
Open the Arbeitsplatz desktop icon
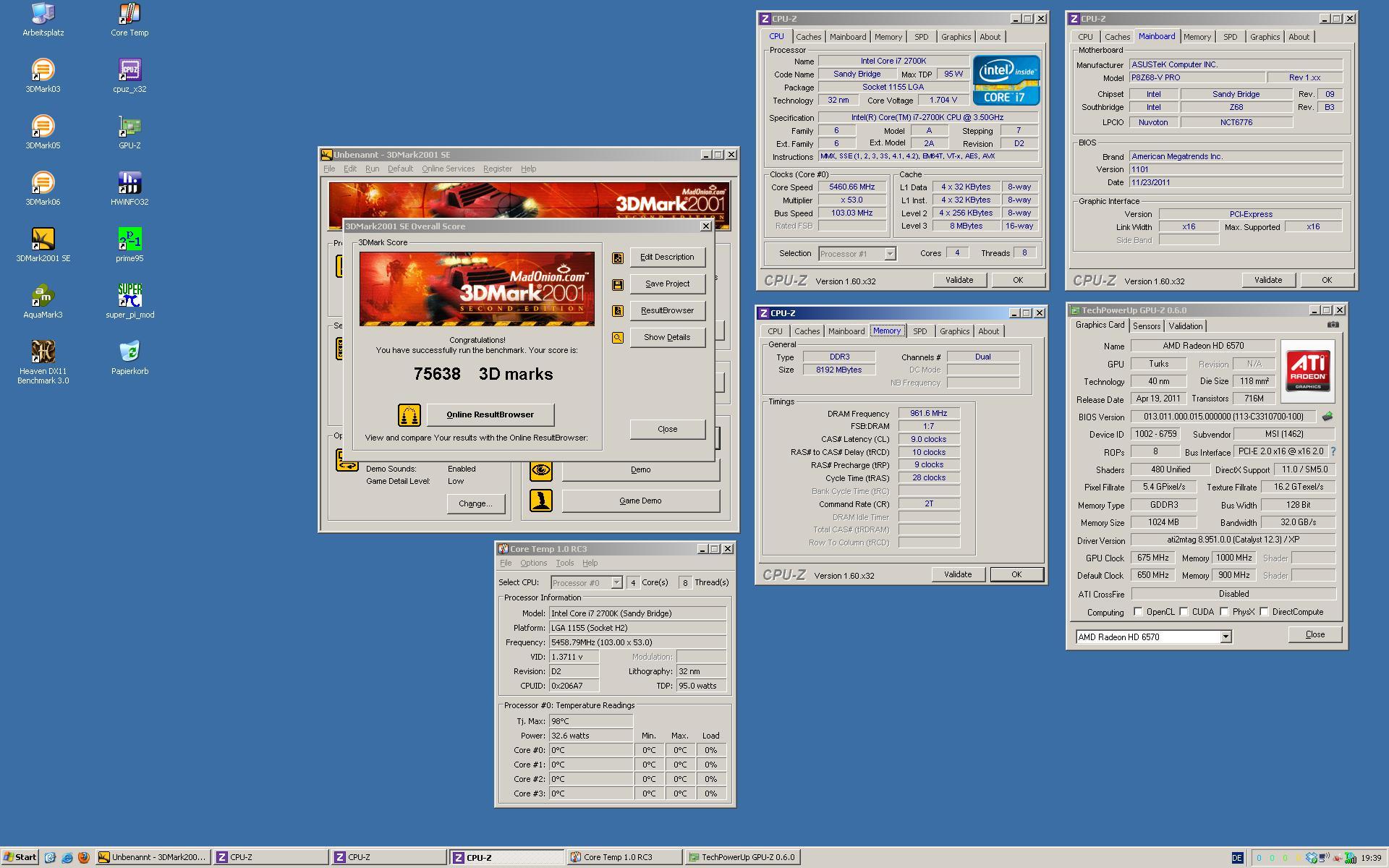pyautogui.click(x=43, y=20)
